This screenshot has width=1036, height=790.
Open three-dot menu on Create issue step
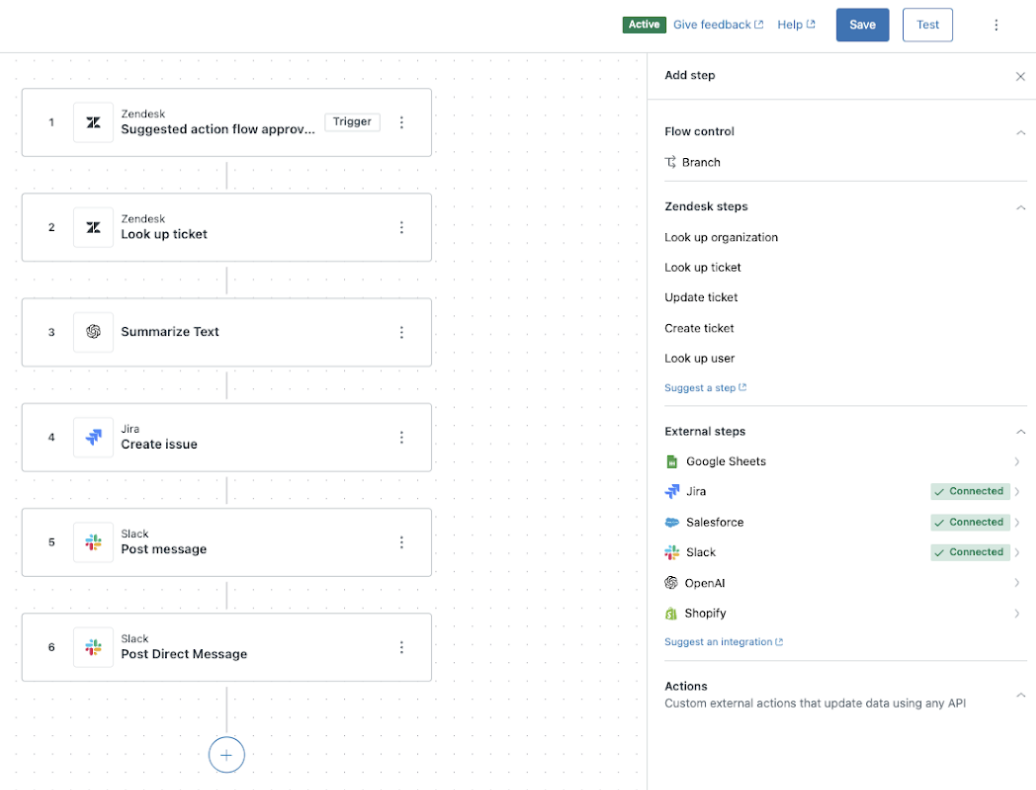(x=402, y=437)
